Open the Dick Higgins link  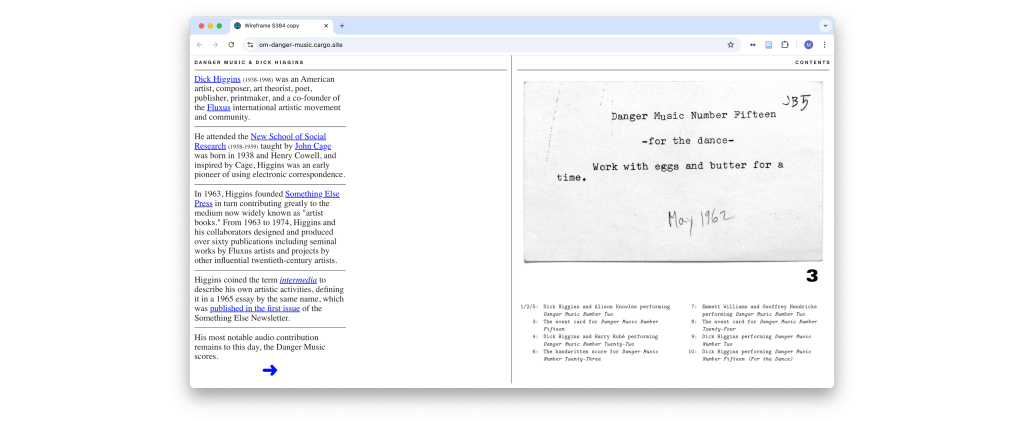click(217, 79)
